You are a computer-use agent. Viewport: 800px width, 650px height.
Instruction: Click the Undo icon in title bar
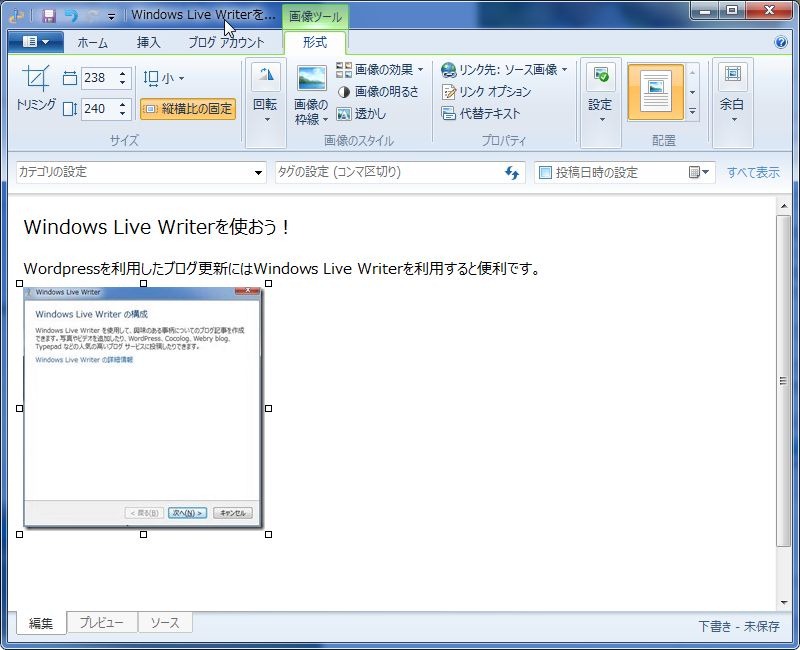click(x=71, y=16)
